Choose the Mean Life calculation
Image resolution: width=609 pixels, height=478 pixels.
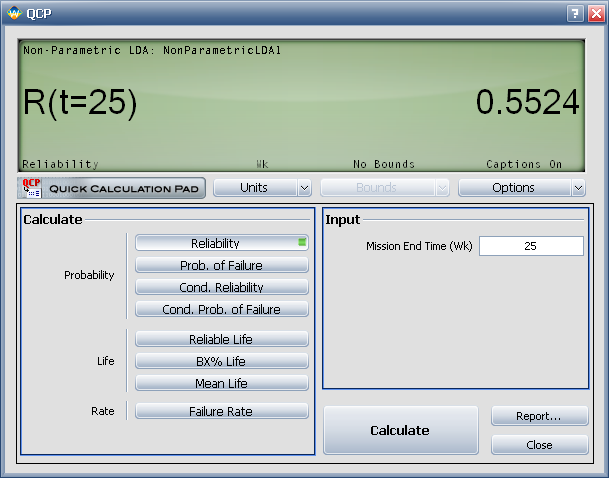pyautogui.click(x=221, y=384)
